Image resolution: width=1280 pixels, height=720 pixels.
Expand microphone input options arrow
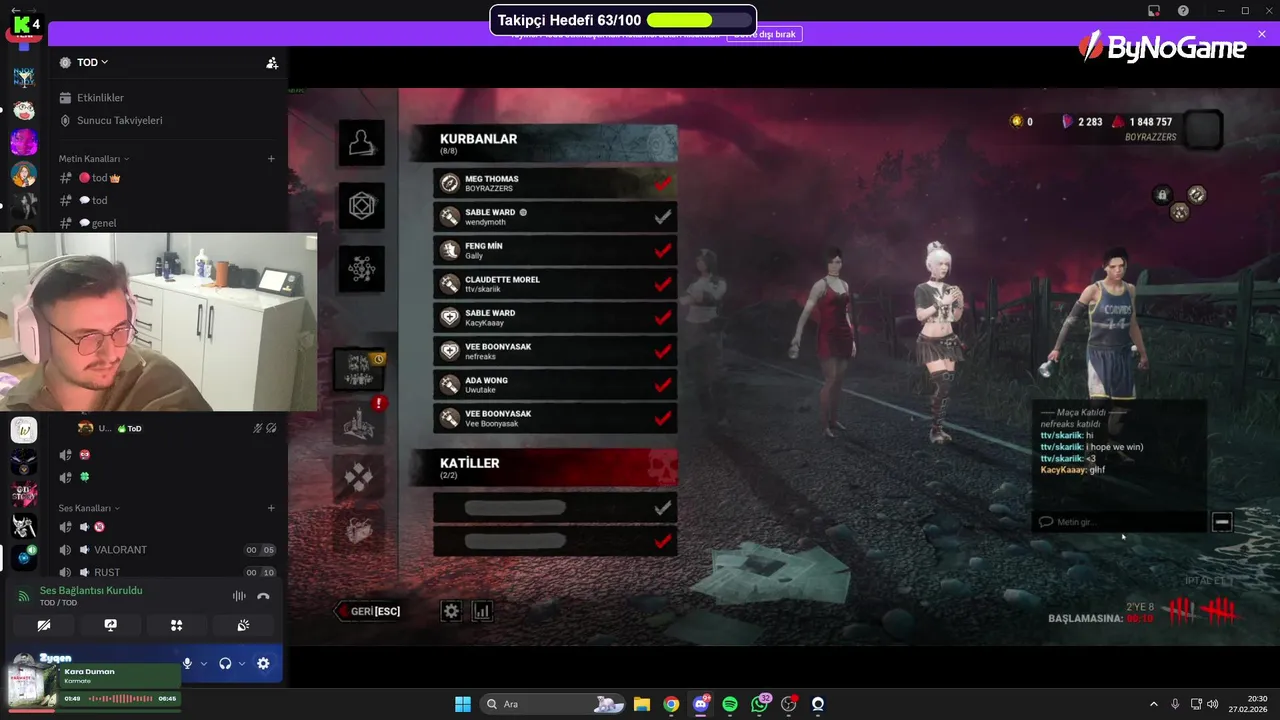coord(204,663)
